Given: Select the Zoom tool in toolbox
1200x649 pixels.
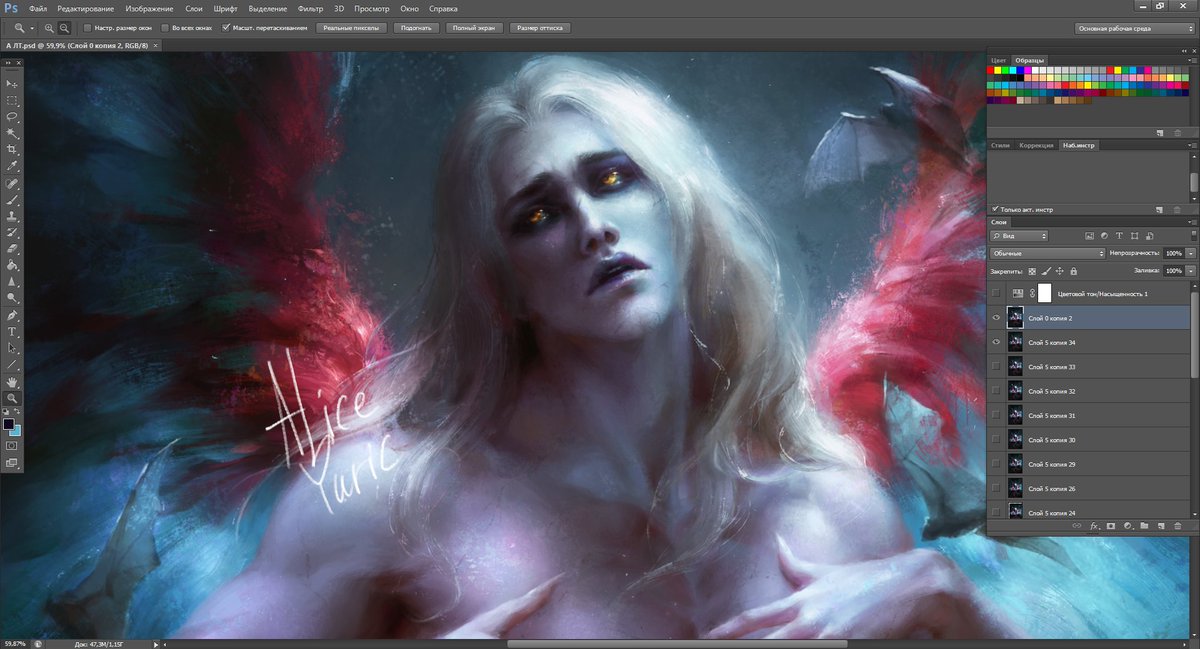Looking at the screenshot, I should [12, 398].
